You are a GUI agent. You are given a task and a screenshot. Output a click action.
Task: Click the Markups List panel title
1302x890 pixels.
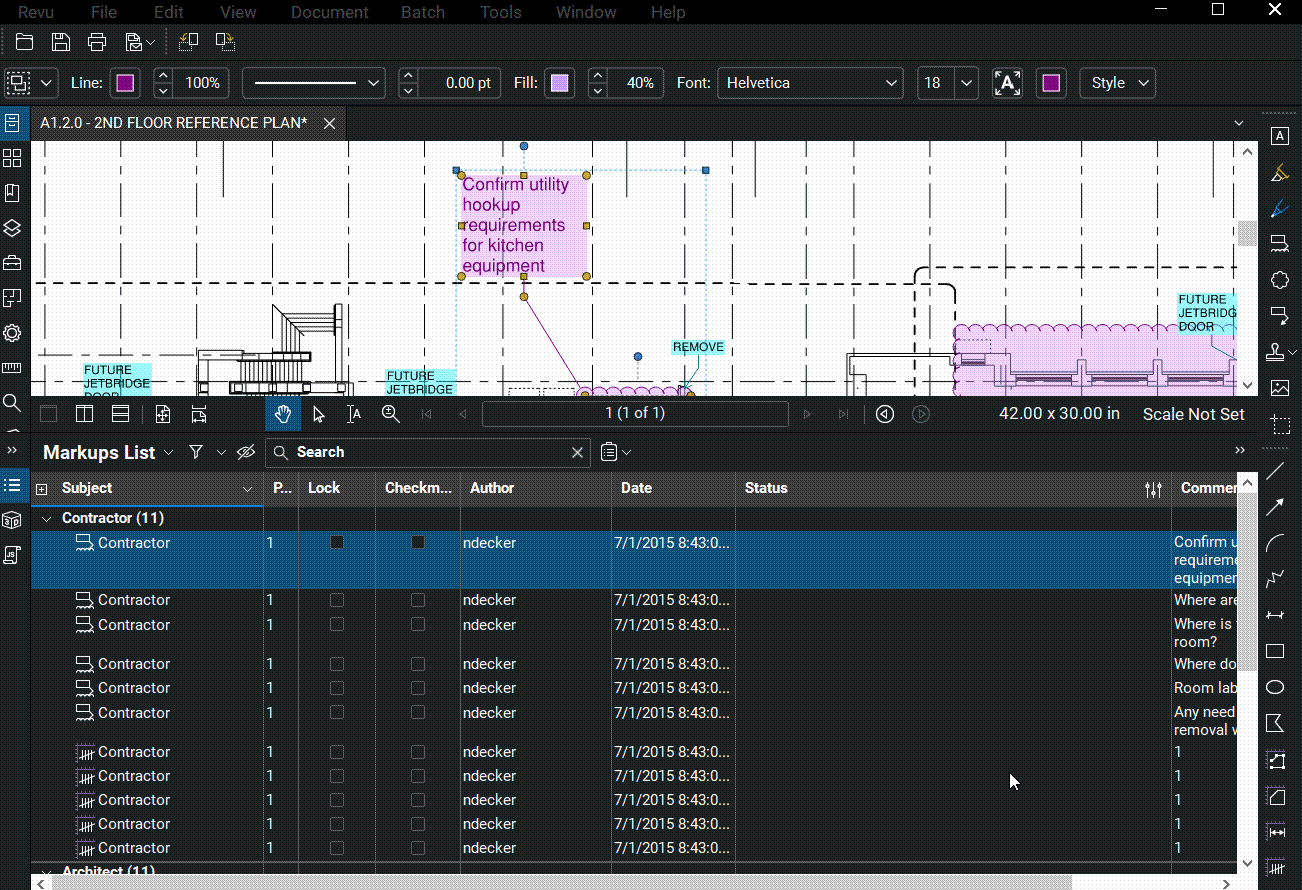(x=99, y=453)
